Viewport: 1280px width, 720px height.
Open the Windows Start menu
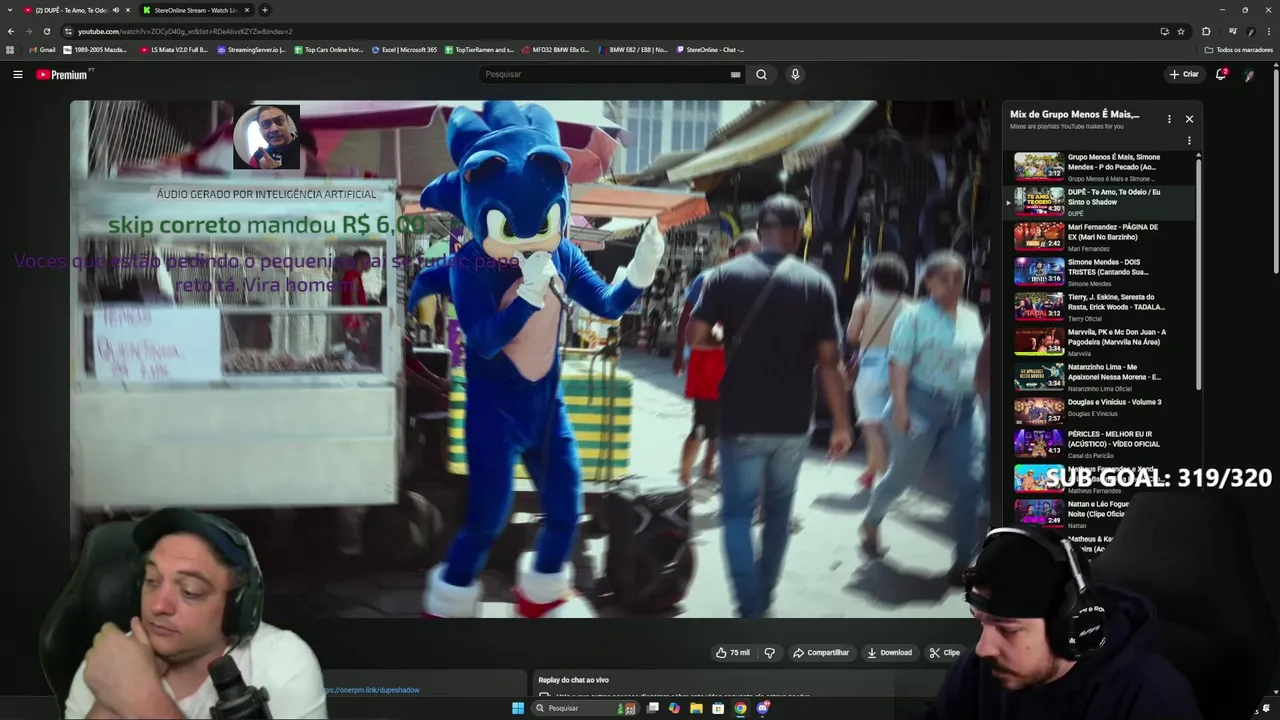518,708
